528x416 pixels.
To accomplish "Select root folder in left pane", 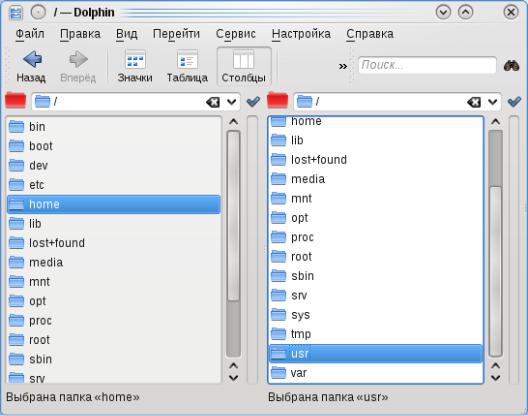I will 114,340.
